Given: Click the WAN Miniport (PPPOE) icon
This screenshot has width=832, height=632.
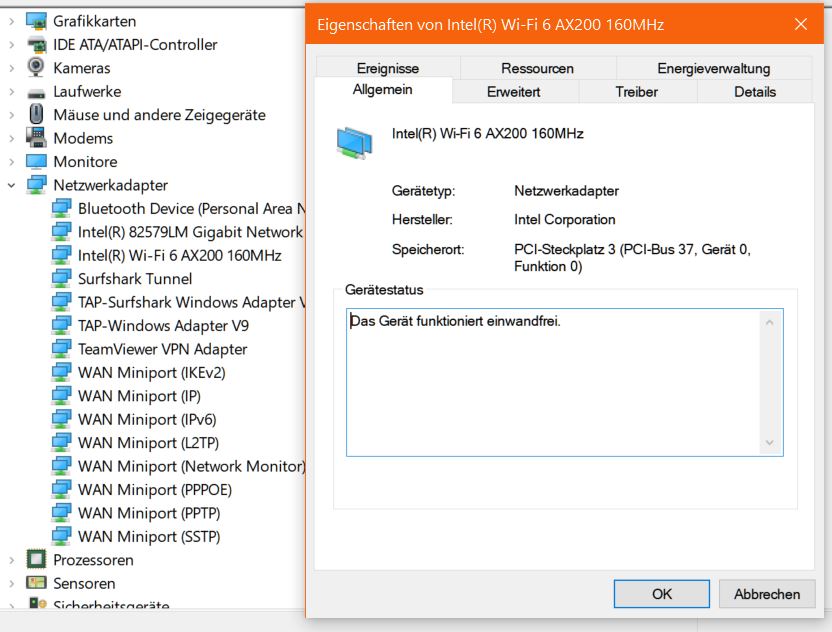Looking at the screenshot, I should pos(62,489).
